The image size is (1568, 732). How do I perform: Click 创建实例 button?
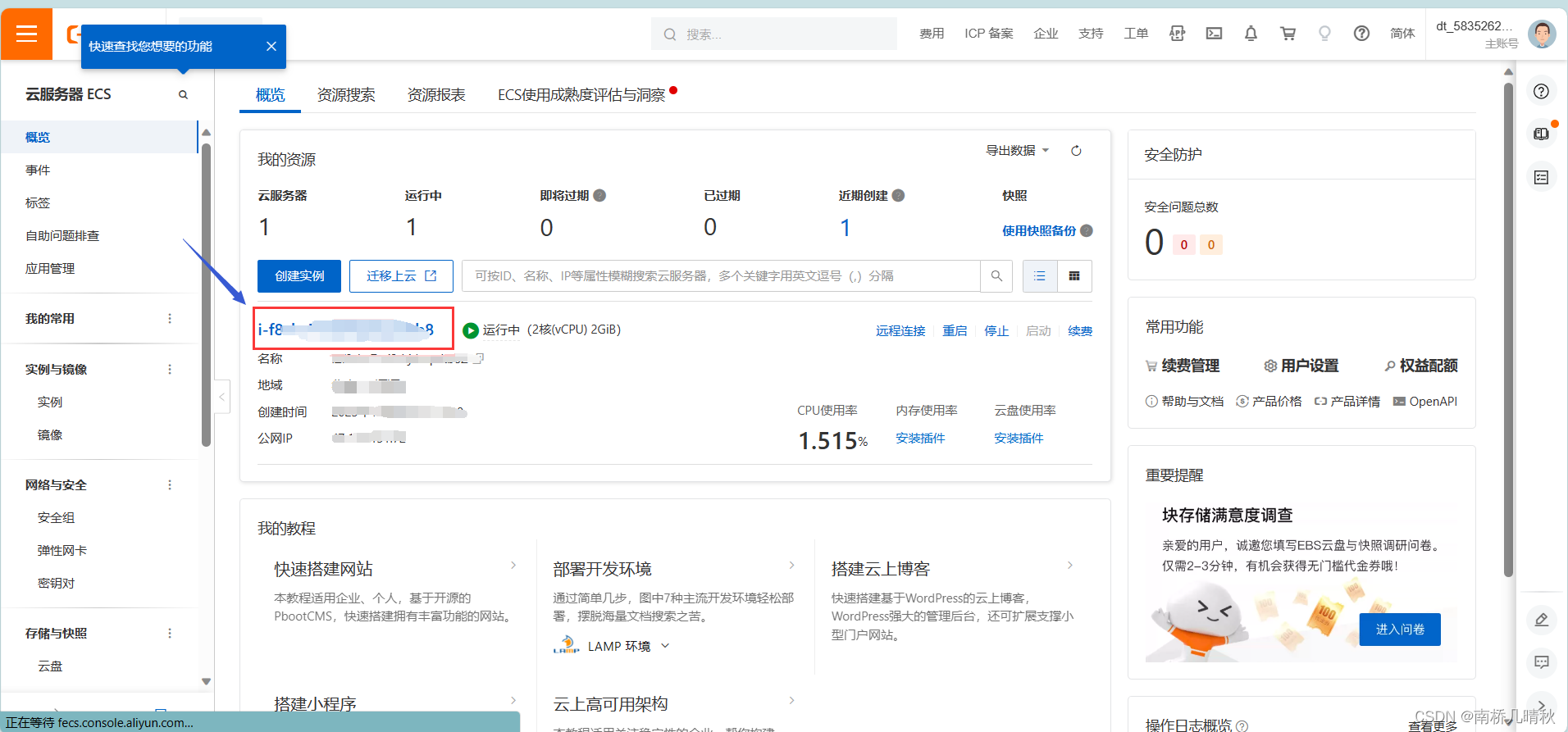click(x=299, y=276)
